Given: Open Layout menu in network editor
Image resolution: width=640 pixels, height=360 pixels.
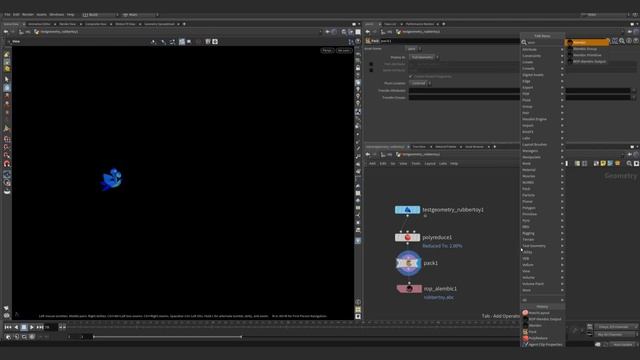Looking at the screenshot, I should (430, 164).
